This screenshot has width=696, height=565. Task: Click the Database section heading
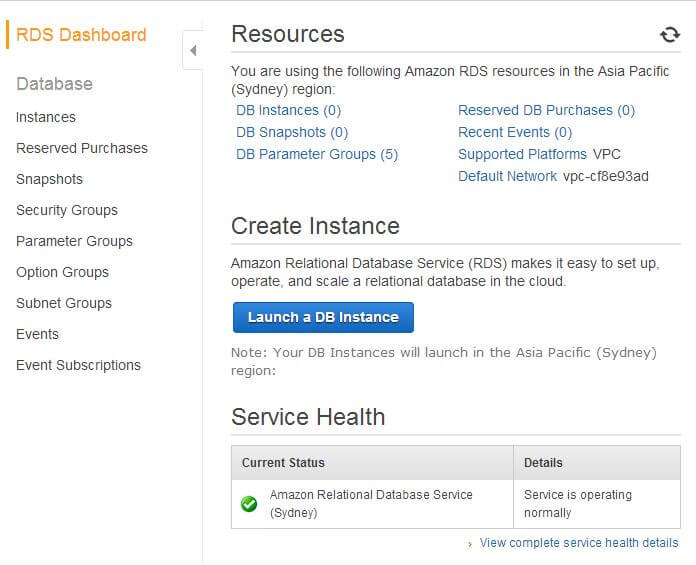tap(54, 84)
